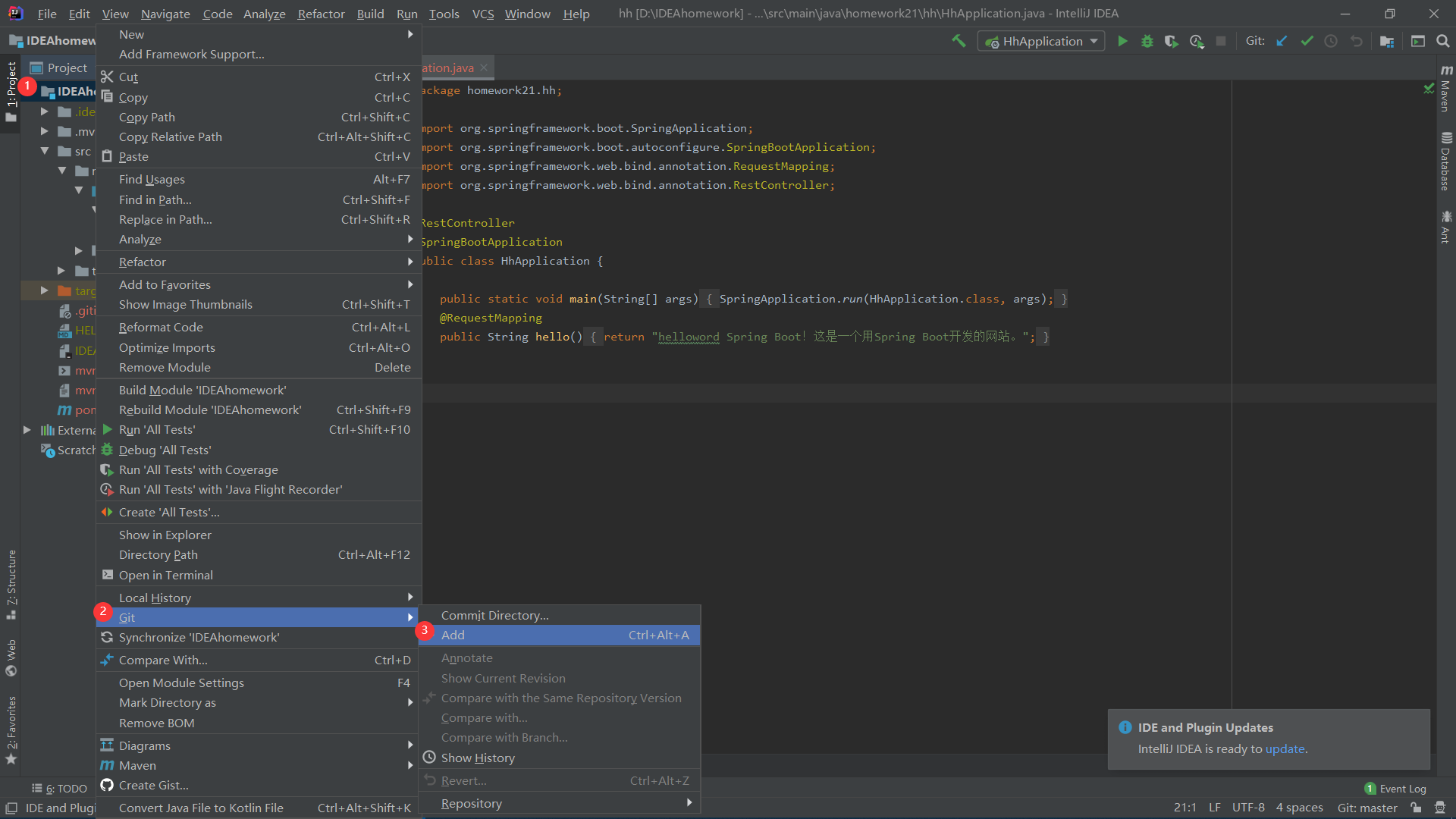1456x819 pixels.
Task: Click Create Gist... GitHub entry
Action: pyautogui.click(x=259, y=785)
